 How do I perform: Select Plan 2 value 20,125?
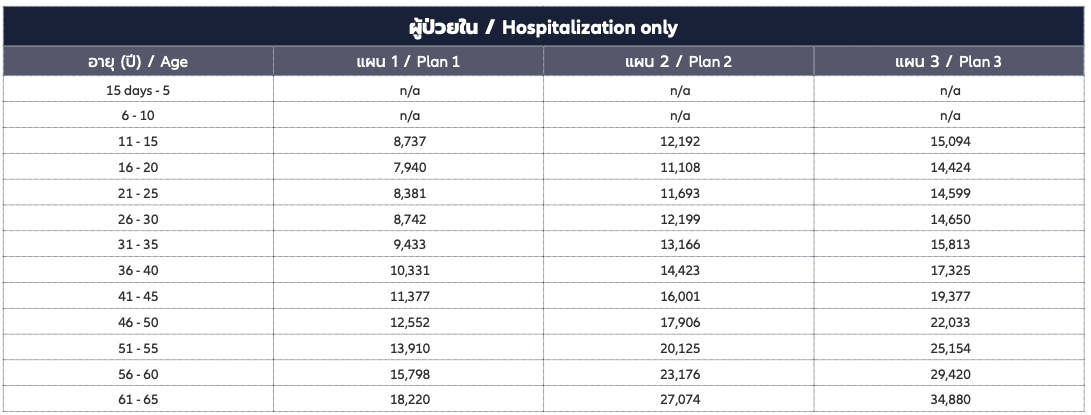point(678,348)
